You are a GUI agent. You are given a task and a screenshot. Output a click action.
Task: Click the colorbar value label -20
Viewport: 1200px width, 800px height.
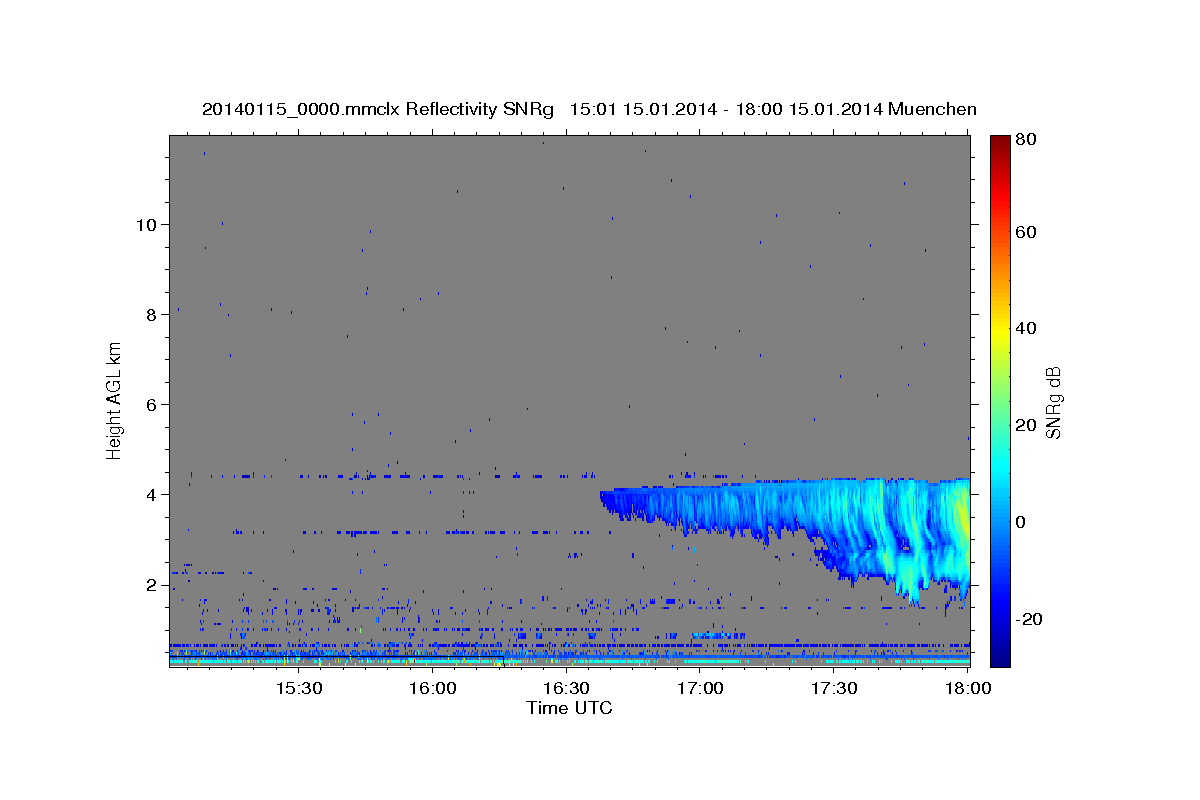(x=1028, y=619)
